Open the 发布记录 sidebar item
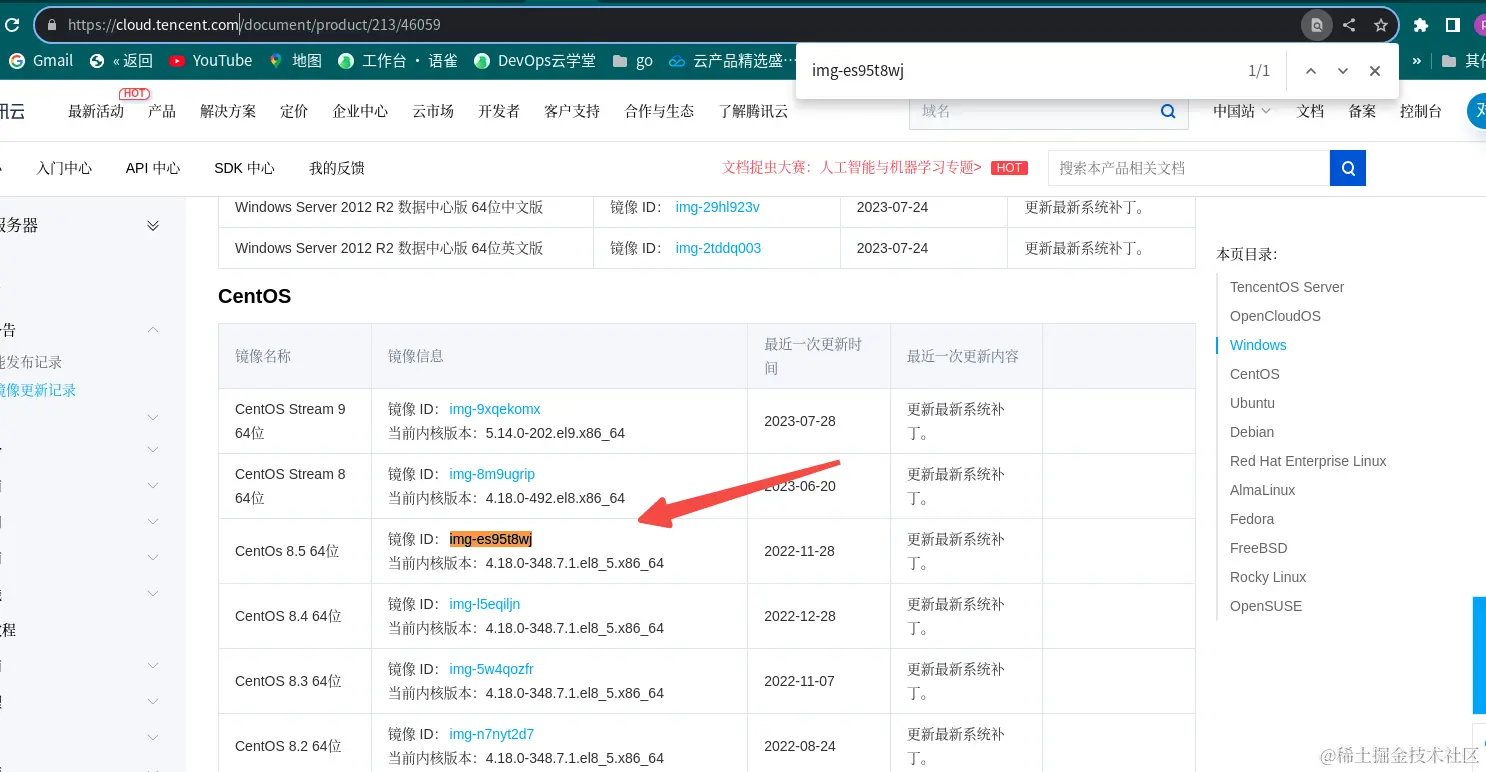The height and width of the screenshot is (772, 1486). click(x=31, y=362)
